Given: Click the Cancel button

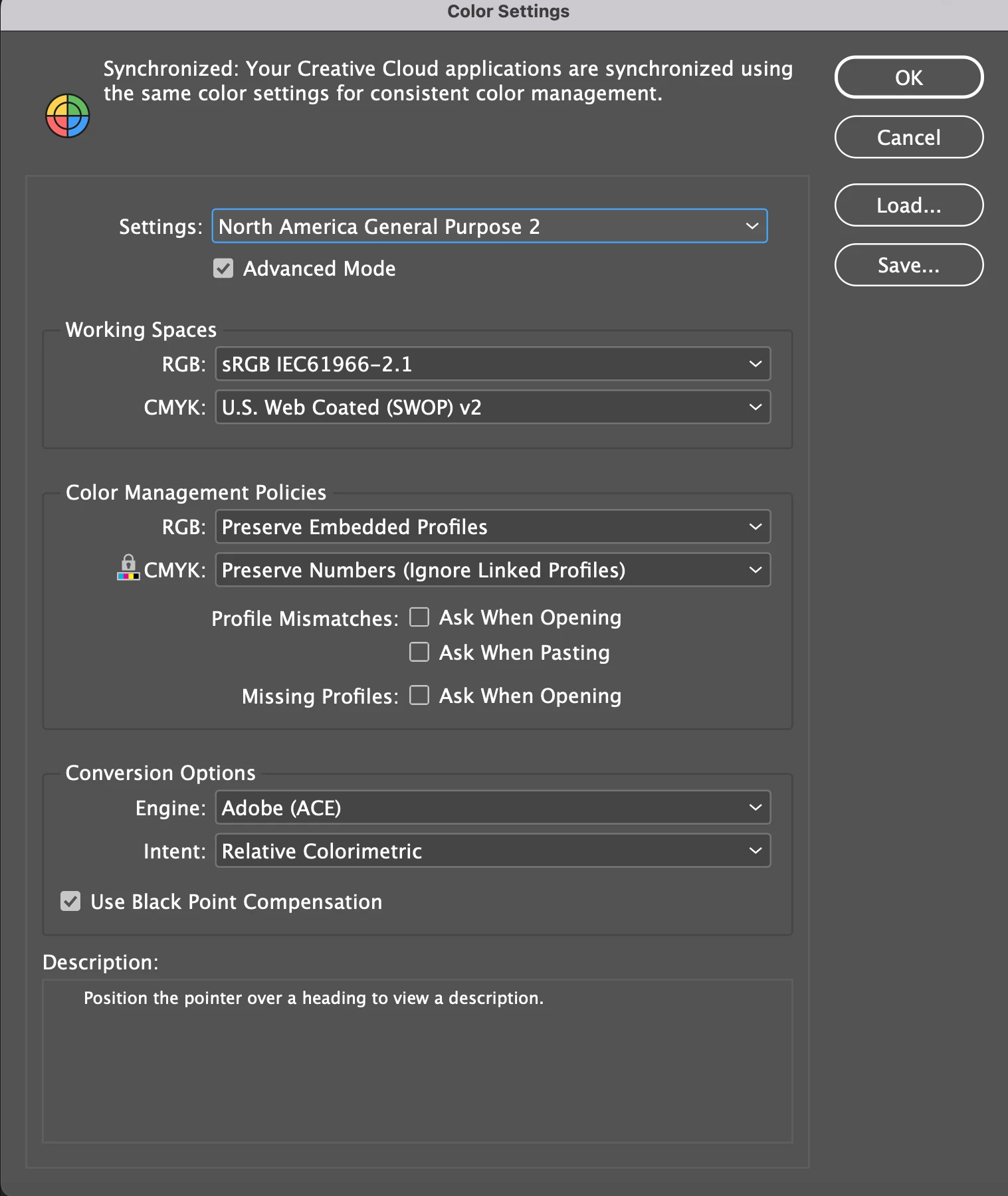Looking at the screenshot, I should pos(909,137).
